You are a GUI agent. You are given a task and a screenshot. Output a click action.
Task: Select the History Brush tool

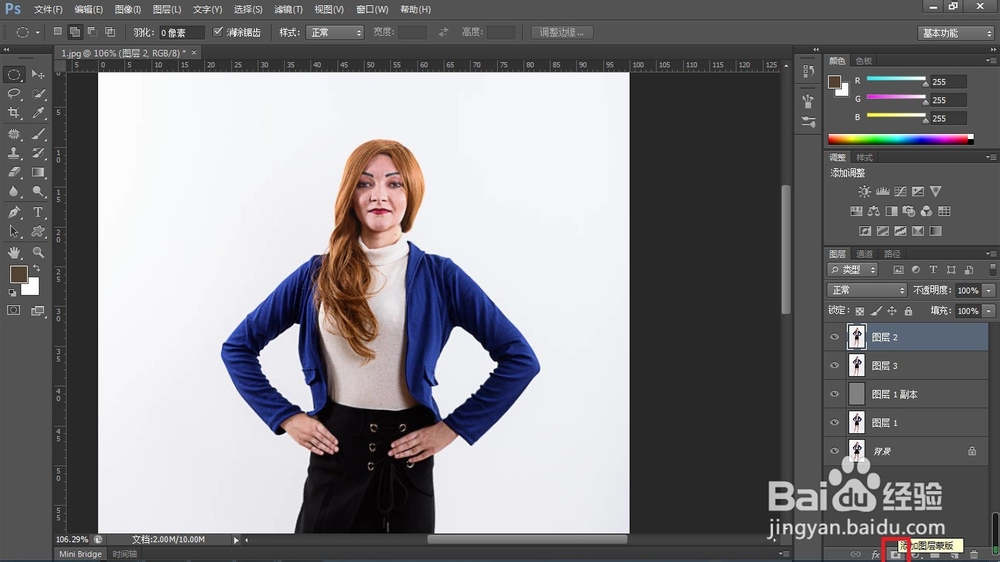38,153
